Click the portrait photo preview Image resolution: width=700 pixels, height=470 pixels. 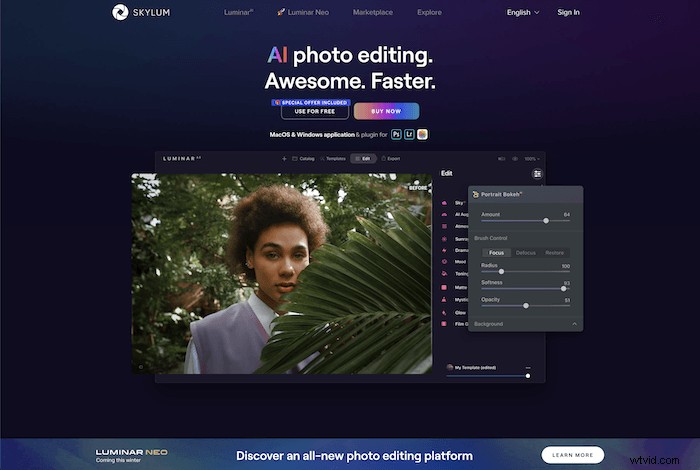pyautogui.click(x=282, y=274)
